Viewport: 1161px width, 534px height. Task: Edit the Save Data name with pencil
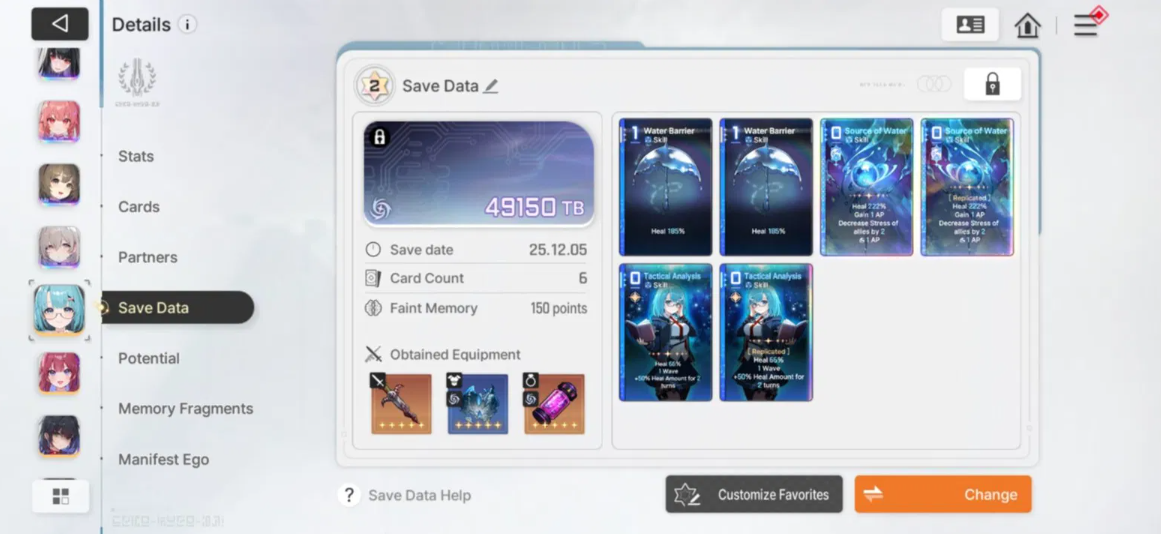[490, 86]
